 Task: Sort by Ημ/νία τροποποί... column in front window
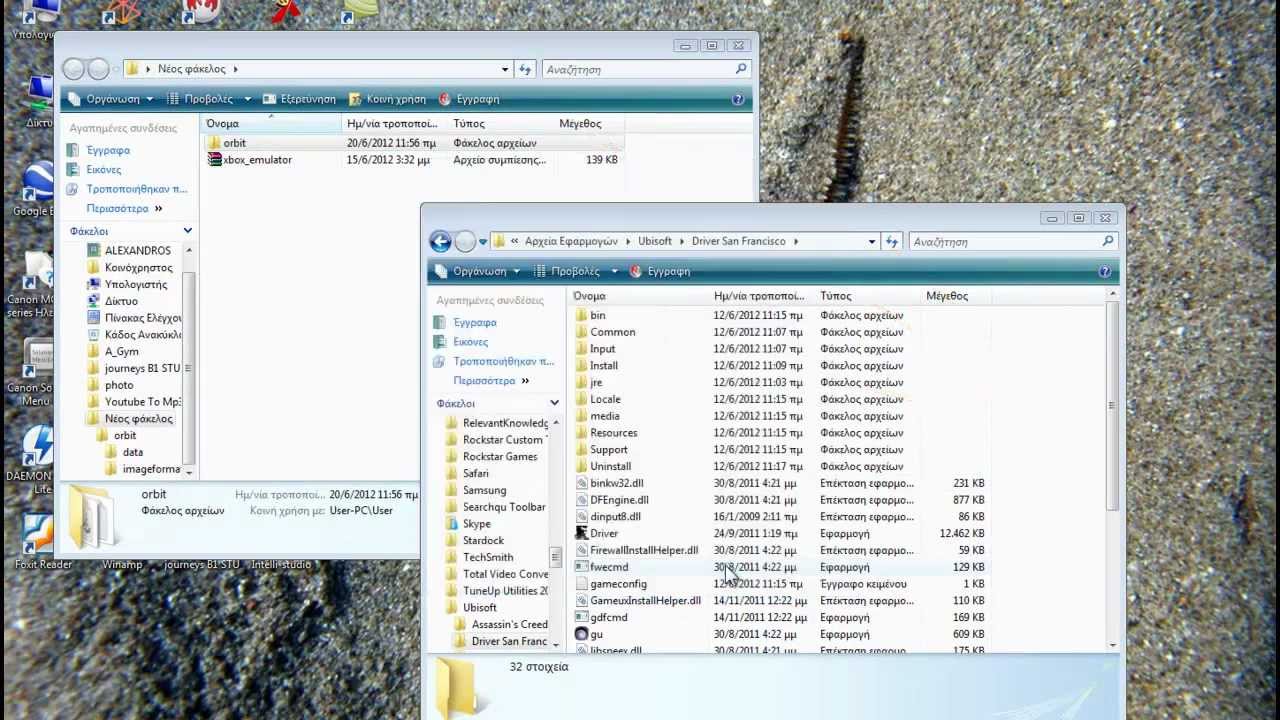(763, 296)
